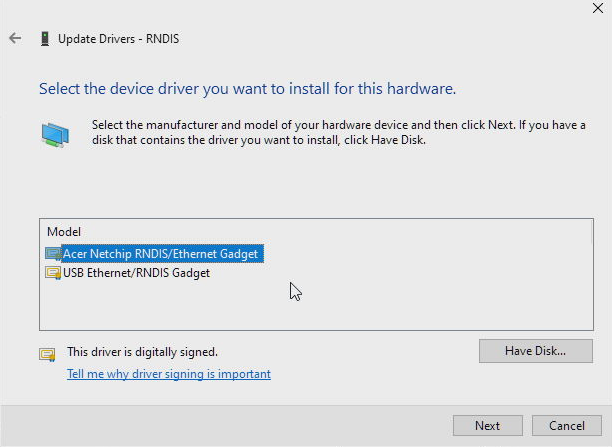Click the USB Ethernet/RNDIS Gadget driver icon
The width and height of the screenshot is (612, 447).
tap(53, 272)
